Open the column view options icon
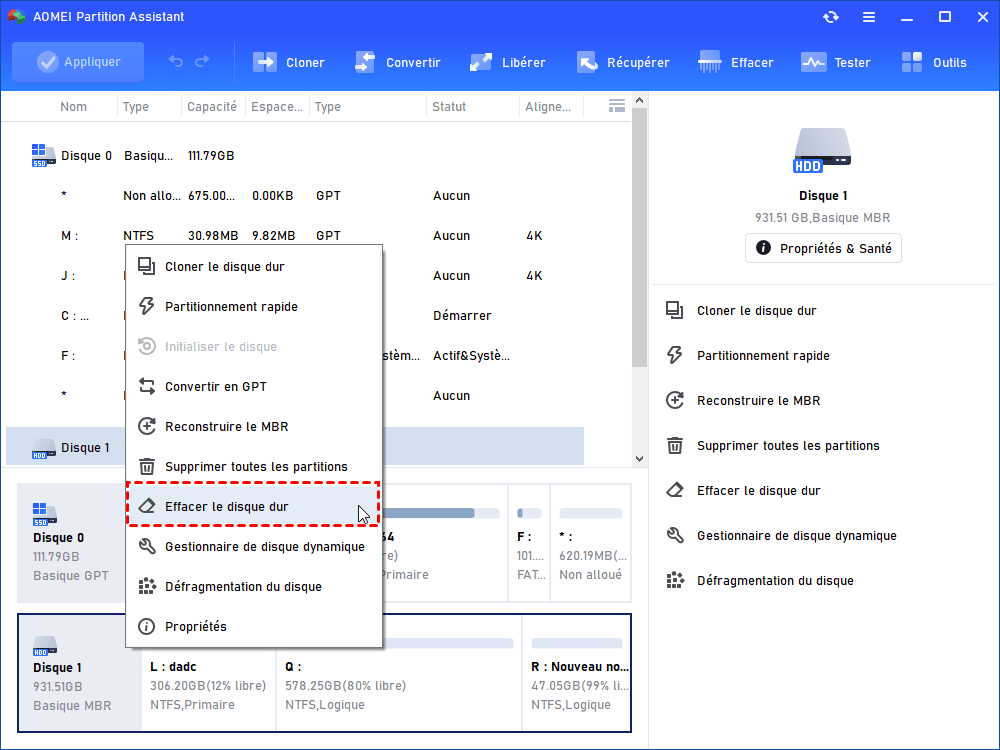 click(x=616, y=106)
